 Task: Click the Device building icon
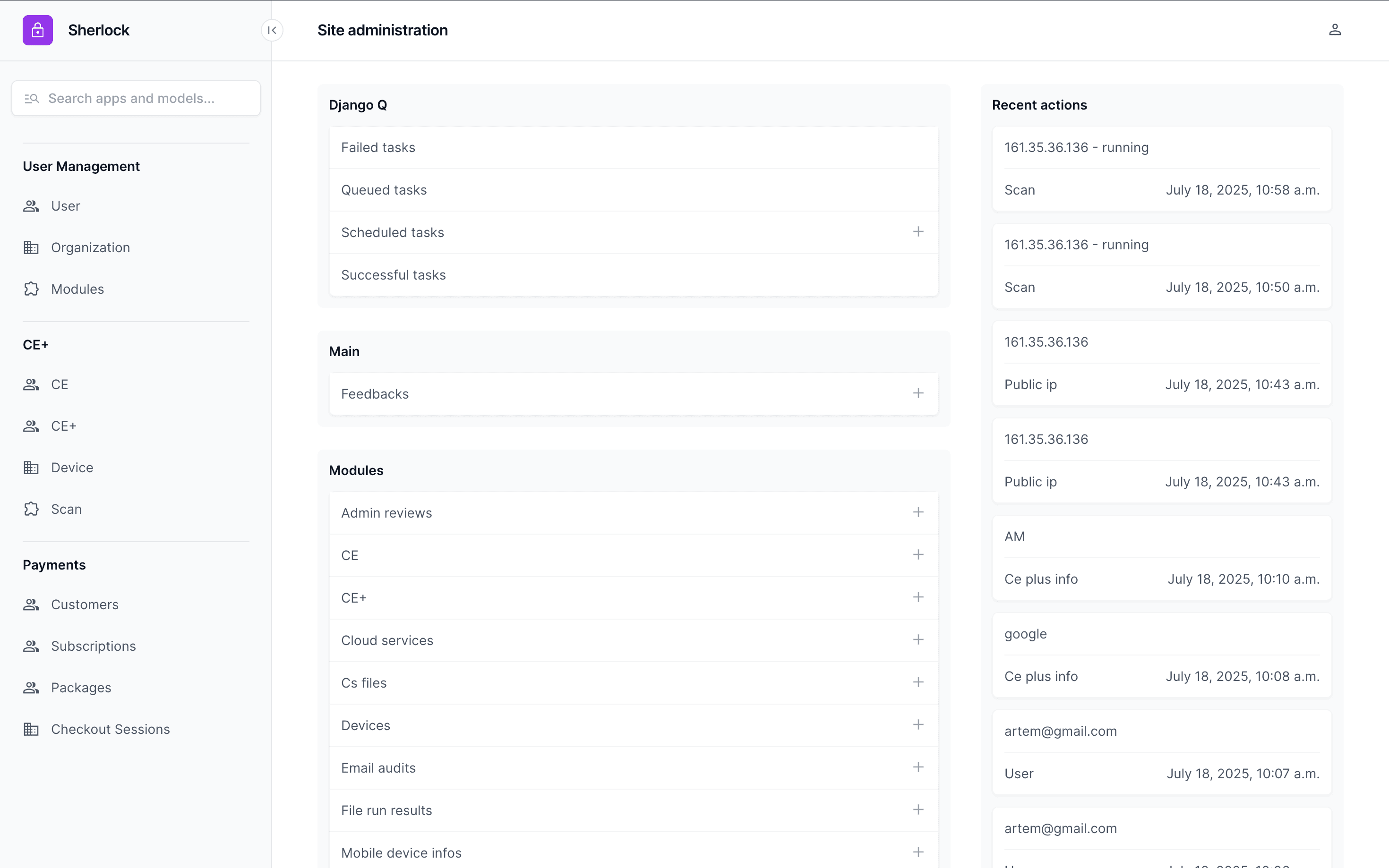[x=31, y=468]
